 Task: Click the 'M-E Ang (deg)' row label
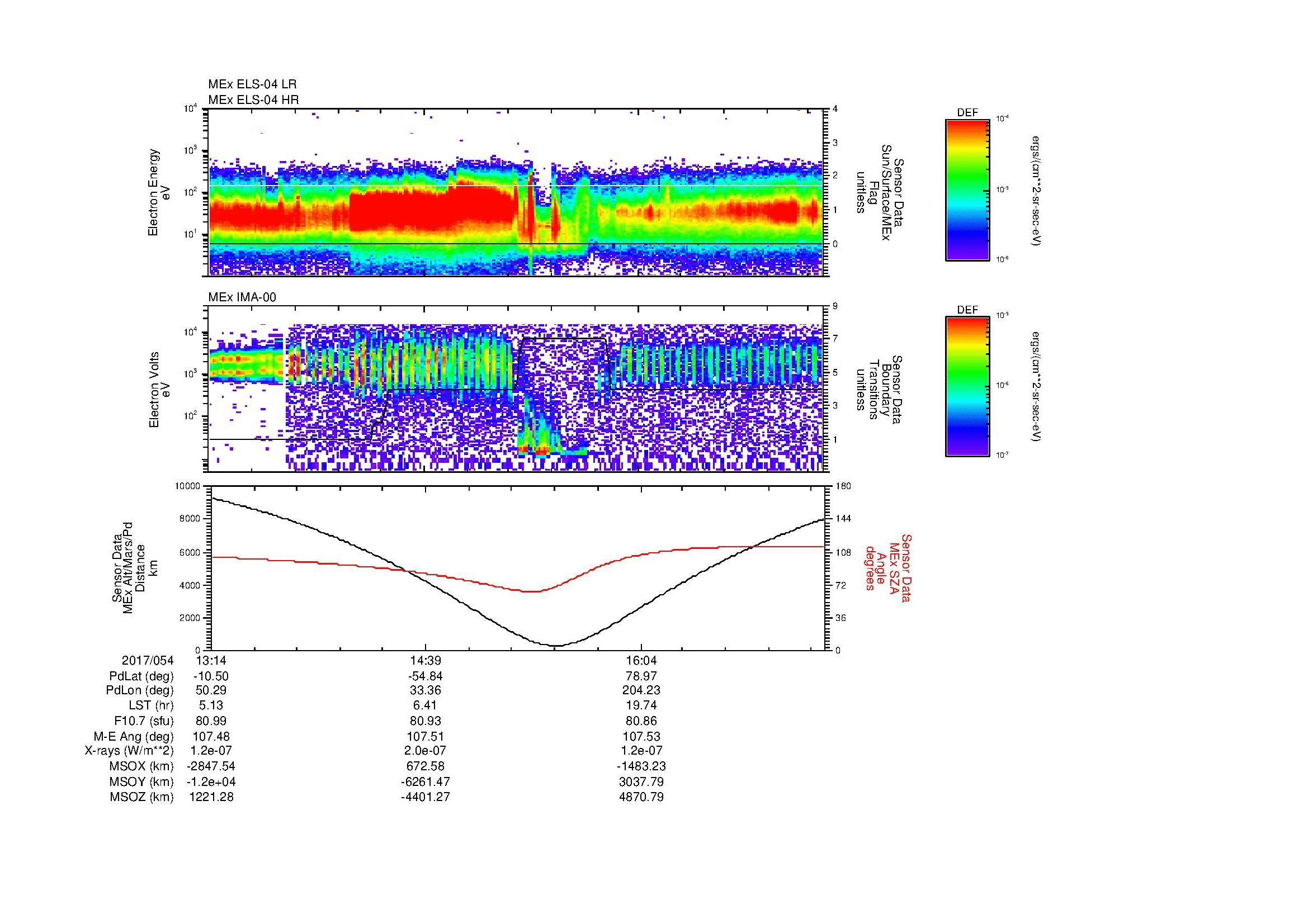point(133,736)
